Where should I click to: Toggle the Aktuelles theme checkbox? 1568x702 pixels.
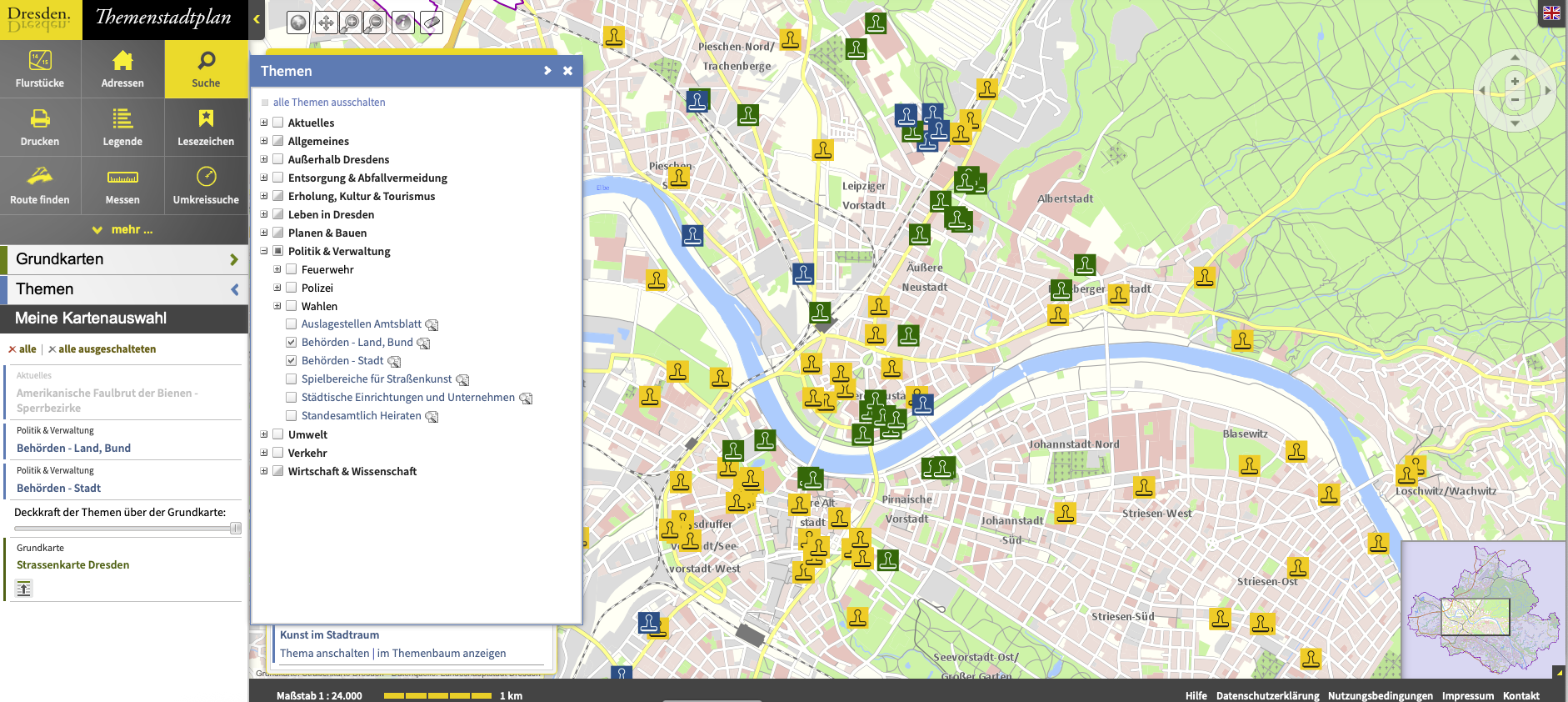[278, 123]
